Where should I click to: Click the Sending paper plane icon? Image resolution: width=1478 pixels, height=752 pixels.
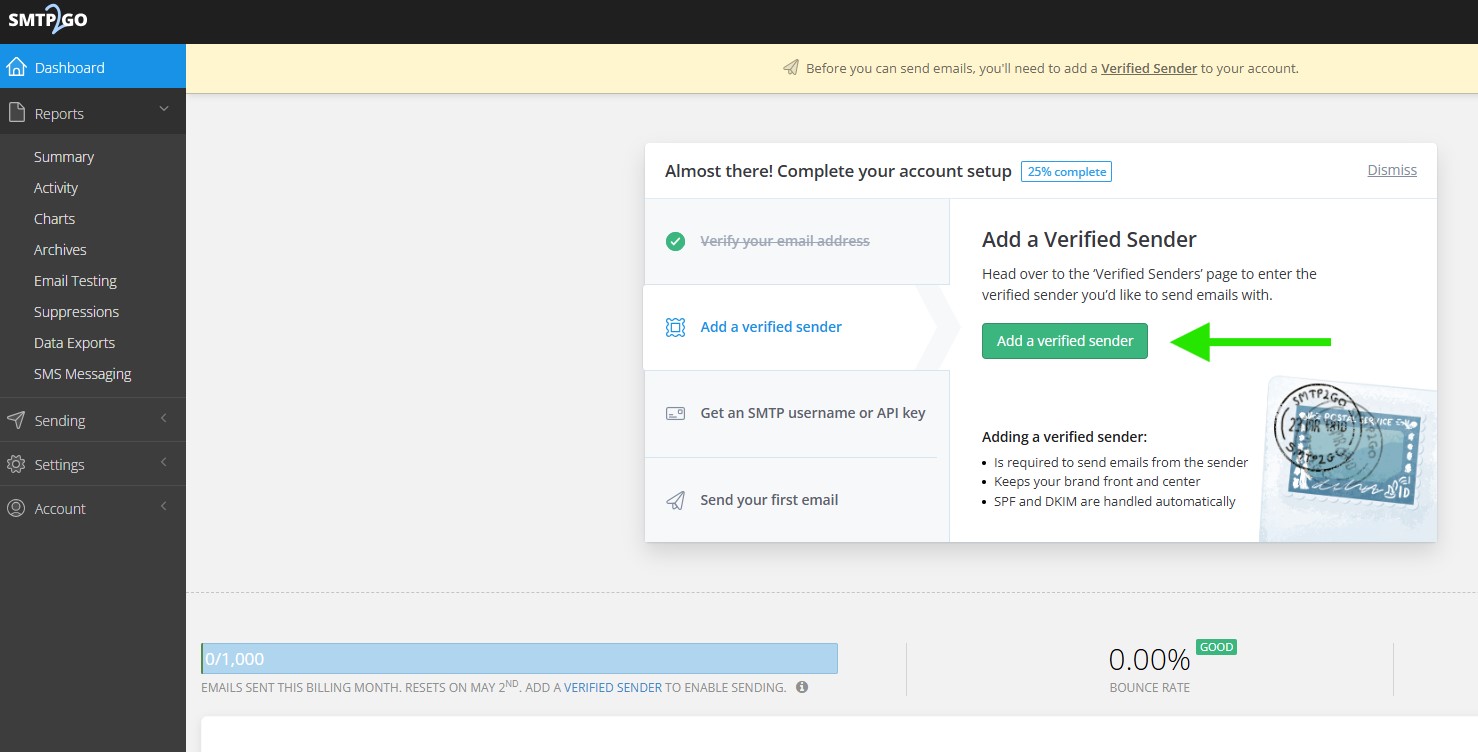click(16, 421)
